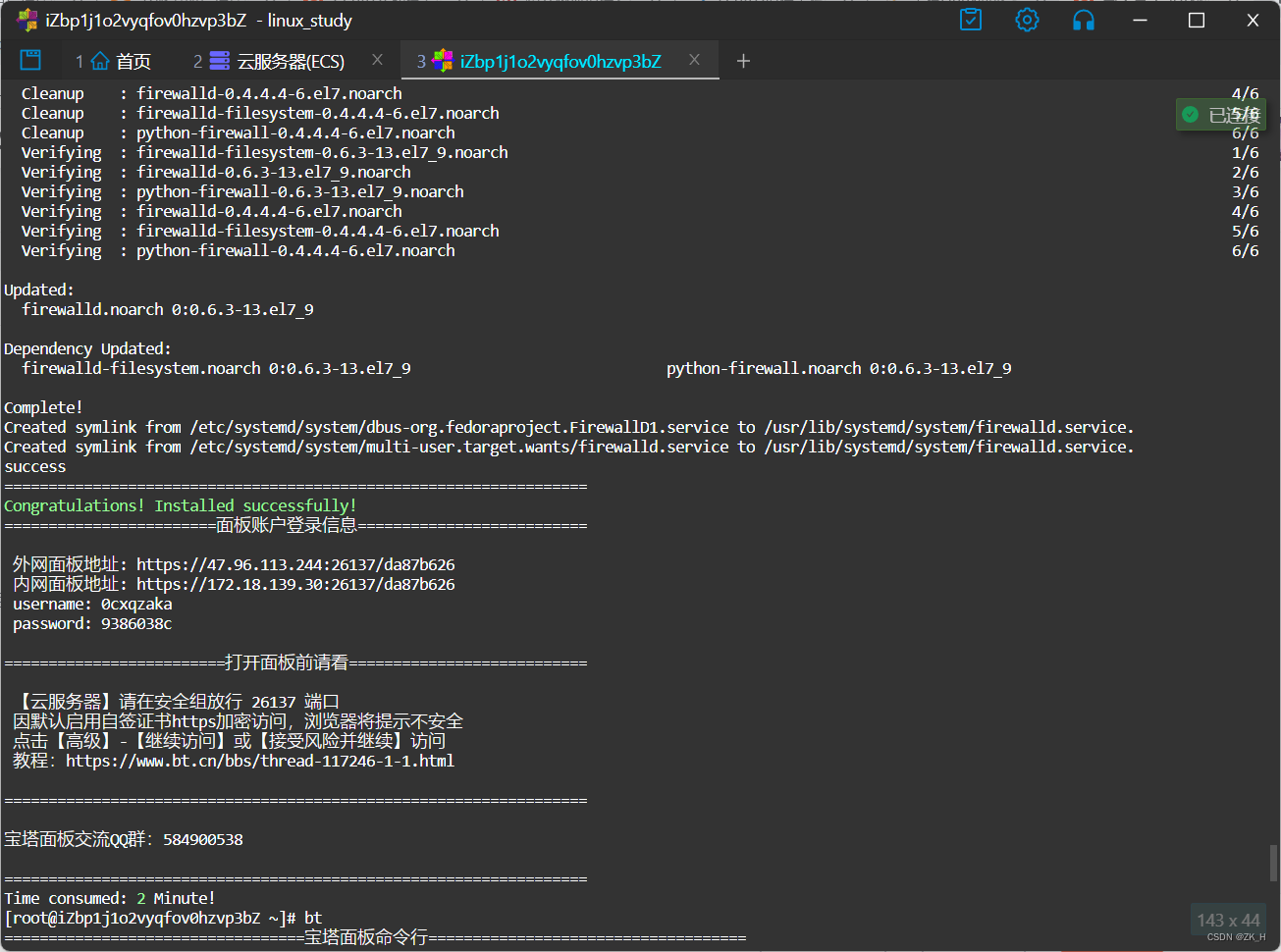Screen dimensions: 1281x952
Task: Click the server icon in ECS tab
Action: click(220, 61)
